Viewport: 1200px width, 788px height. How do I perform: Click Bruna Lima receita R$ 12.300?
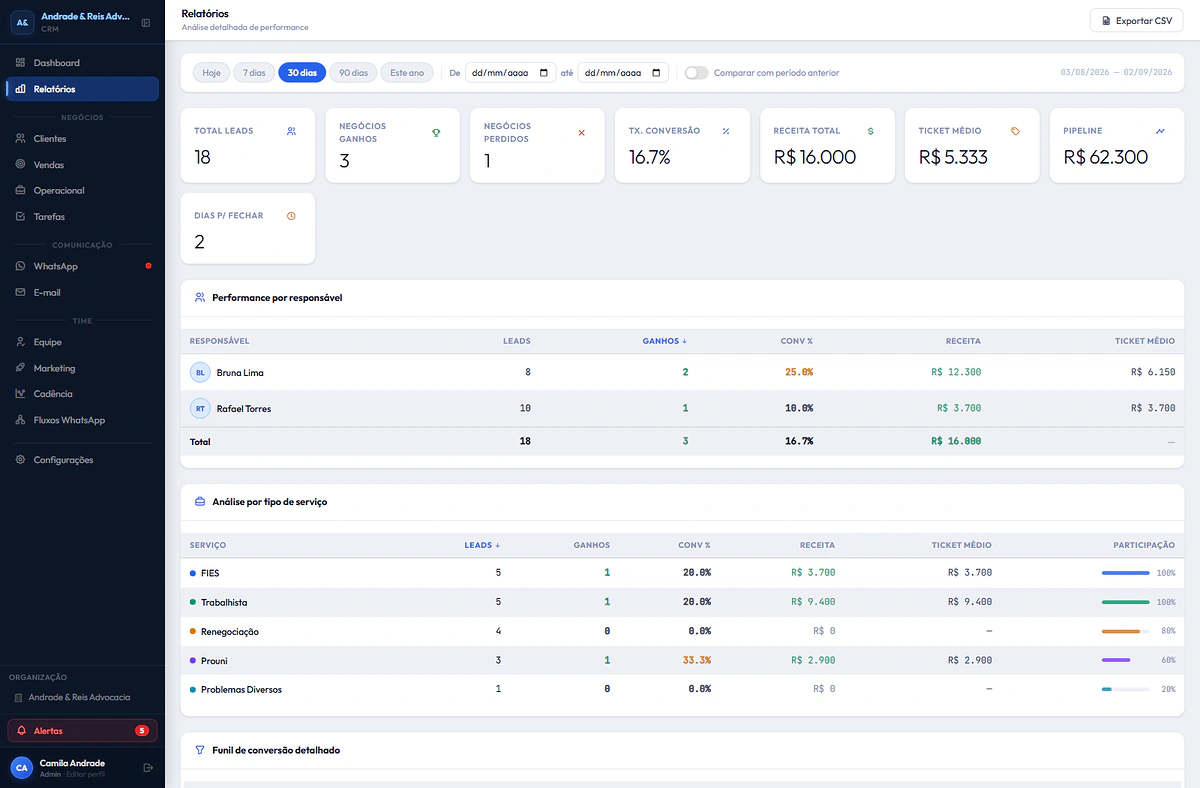(x=956, y=372)
